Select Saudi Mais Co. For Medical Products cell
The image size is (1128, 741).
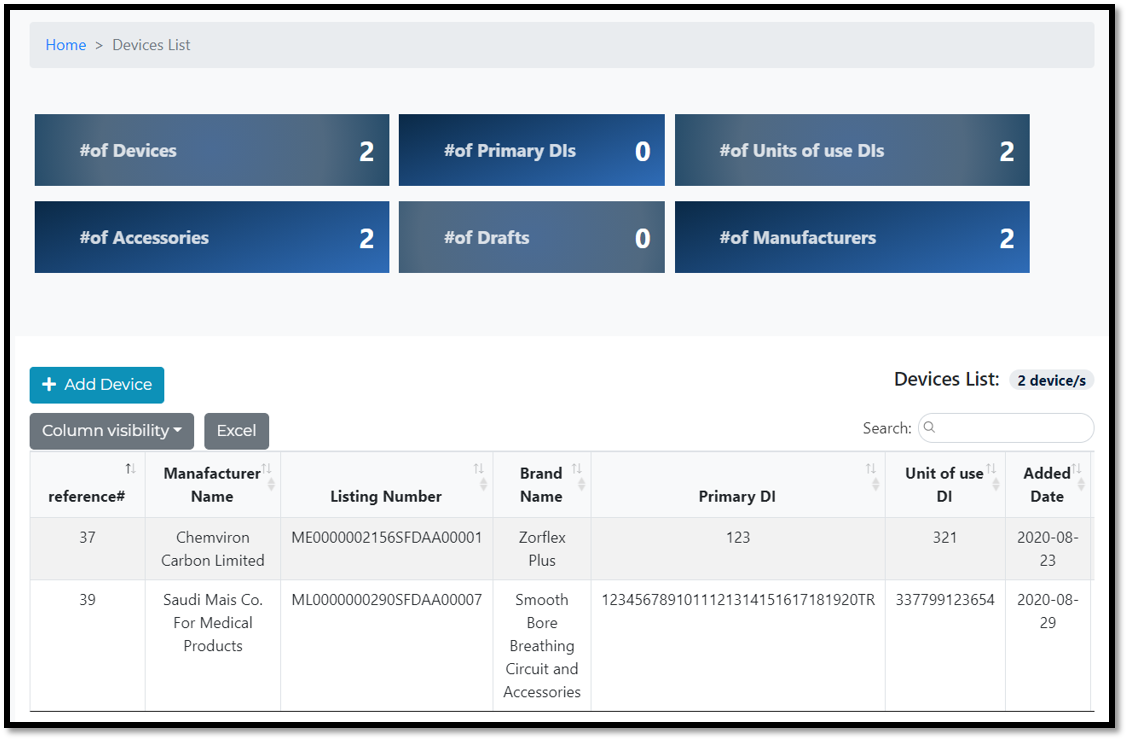coord(212,645)
